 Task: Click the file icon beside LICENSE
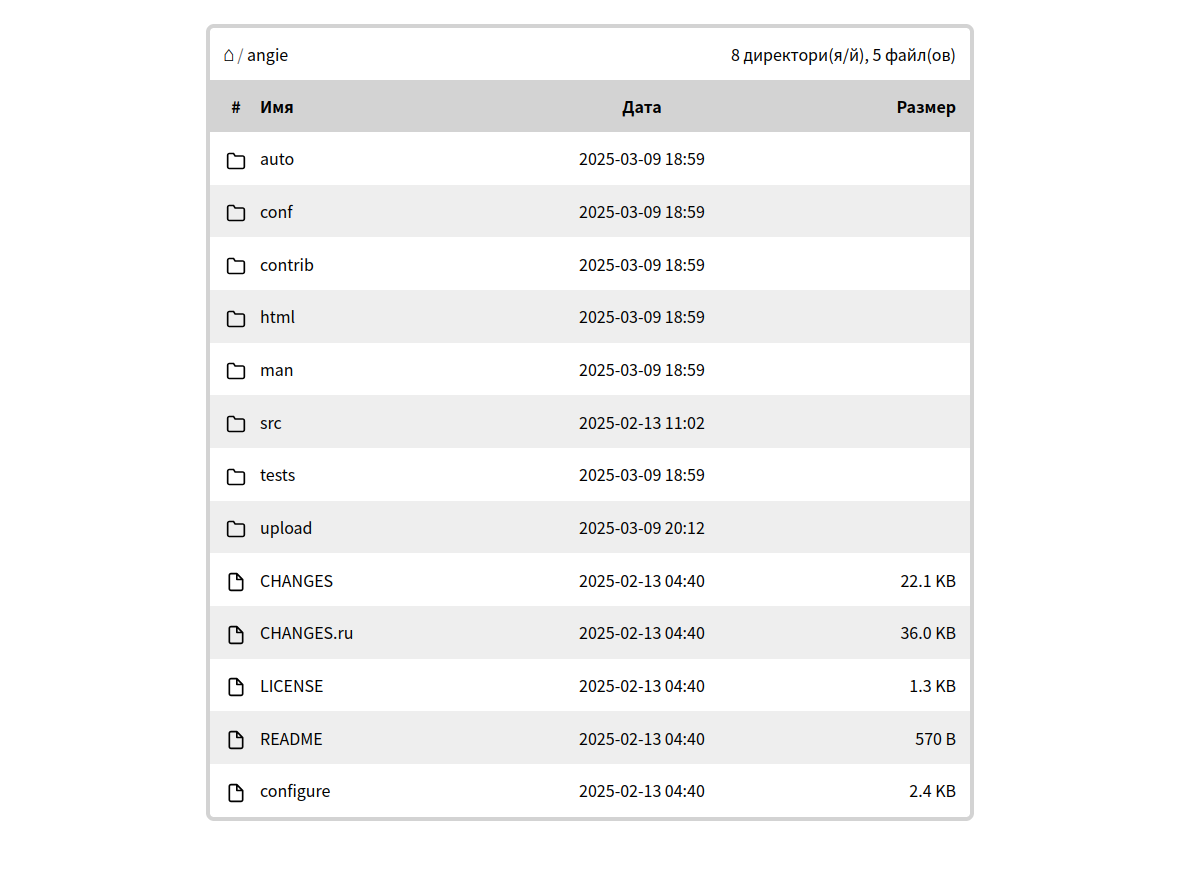coord(236,687)
